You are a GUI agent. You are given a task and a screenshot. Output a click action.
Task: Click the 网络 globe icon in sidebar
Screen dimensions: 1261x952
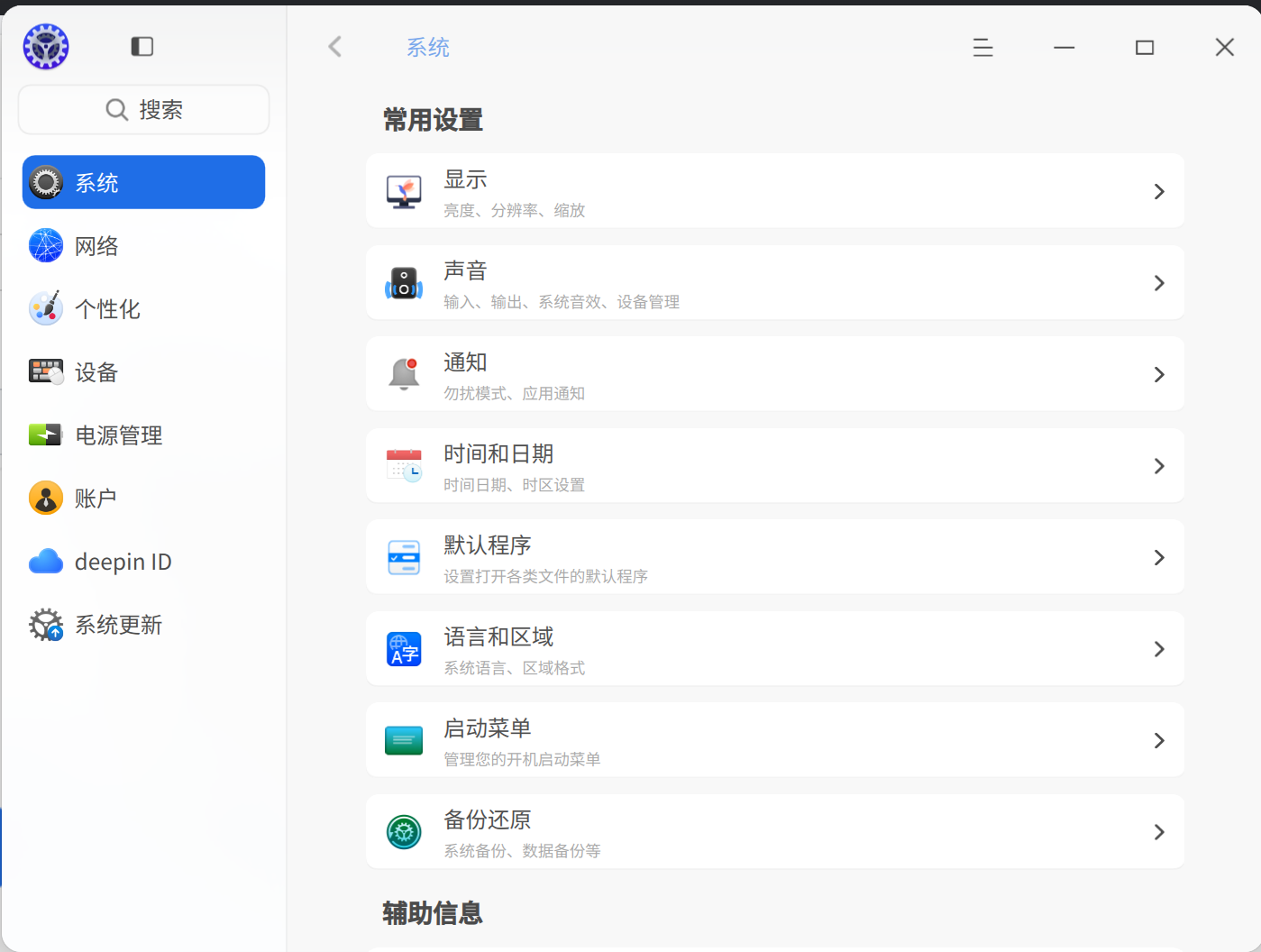pyautogui.click(x=46, y=246)
